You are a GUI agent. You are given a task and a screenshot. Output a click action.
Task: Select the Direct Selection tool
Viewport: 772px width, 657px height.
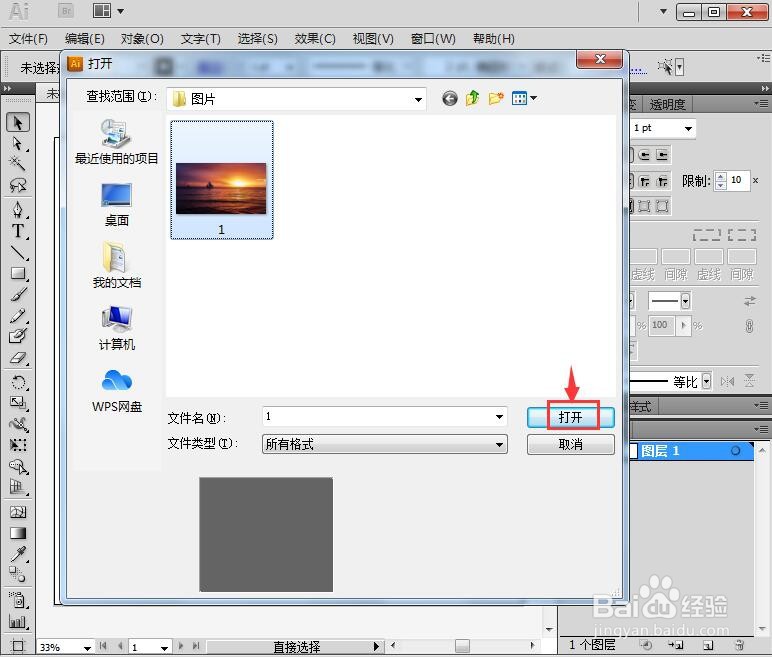coord(18,143)
